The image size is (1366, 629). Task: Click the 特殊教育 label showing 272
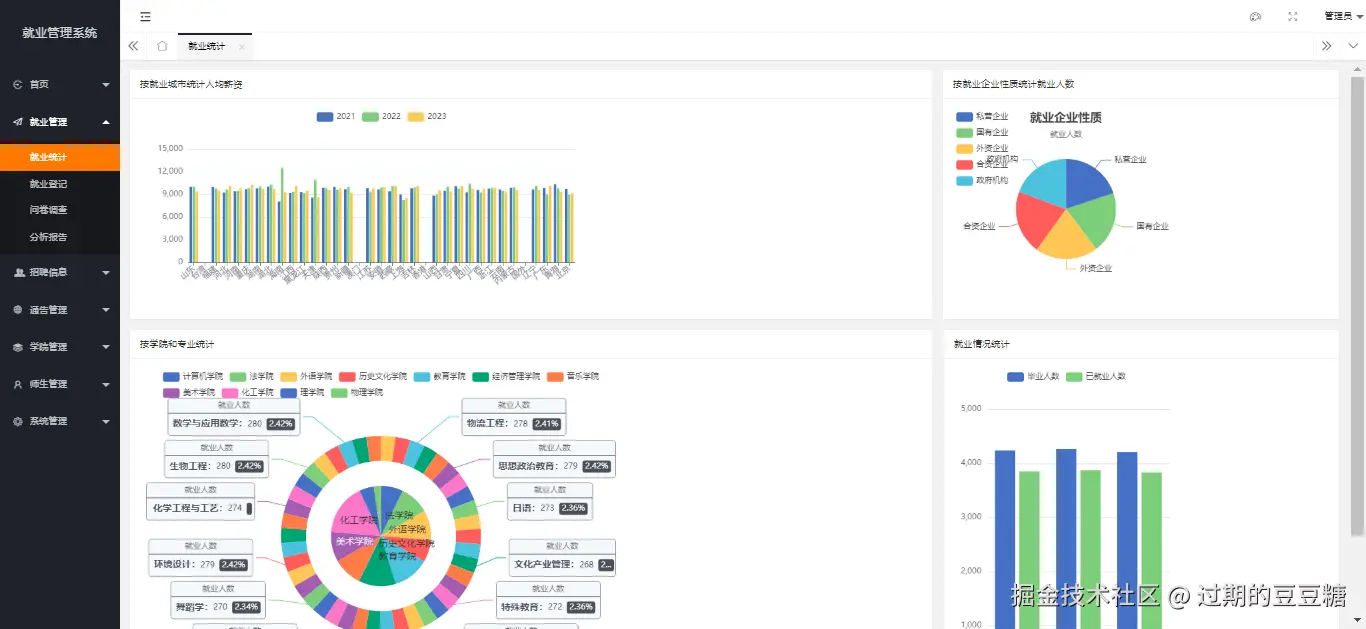coord(549,601)
